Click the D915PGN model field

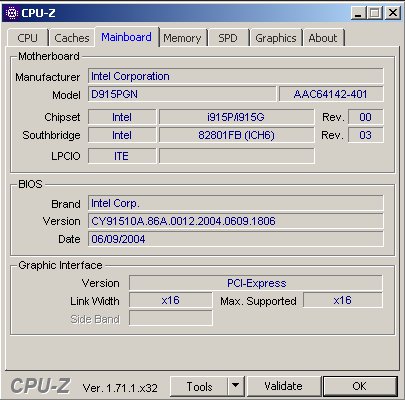point(182,94)
